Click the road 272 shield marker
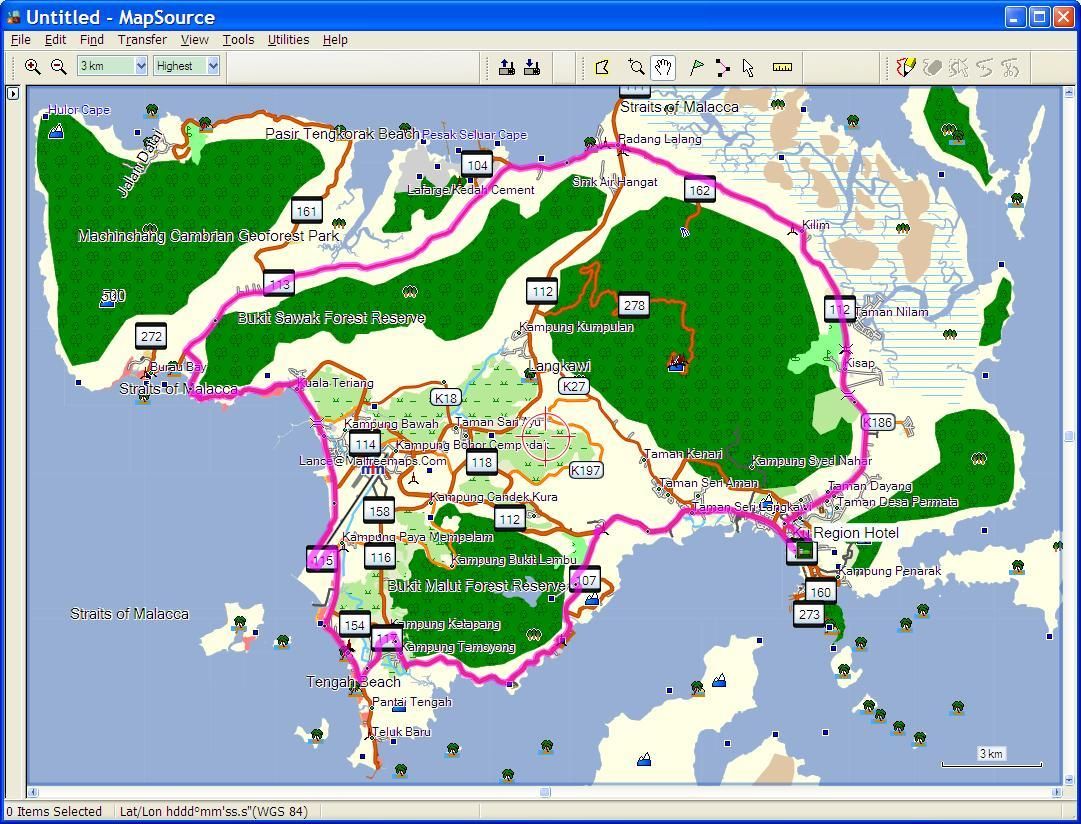Screen dimensions: 1081x824 (151, 336)
